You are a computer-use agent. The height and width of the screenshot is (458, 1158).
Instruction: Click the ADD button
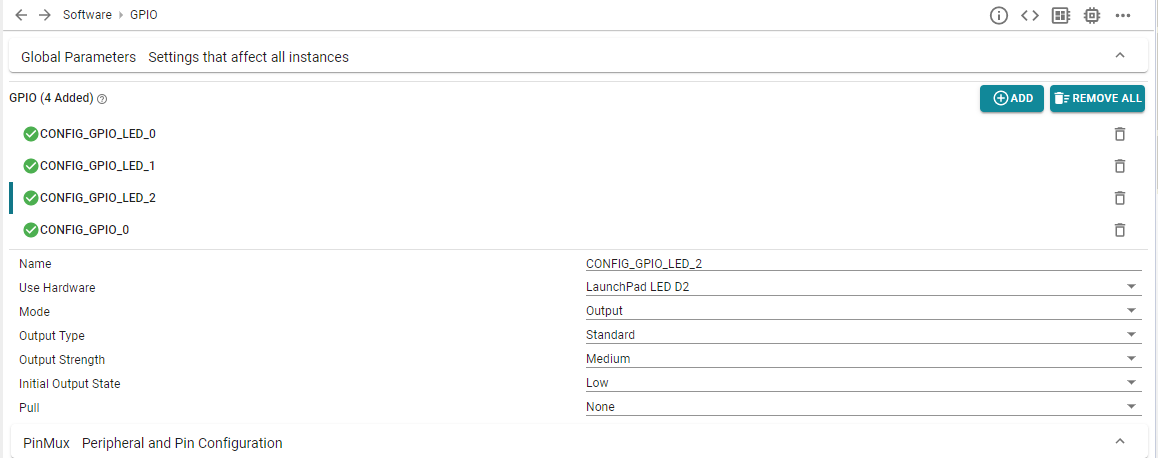pos(1012,98)
